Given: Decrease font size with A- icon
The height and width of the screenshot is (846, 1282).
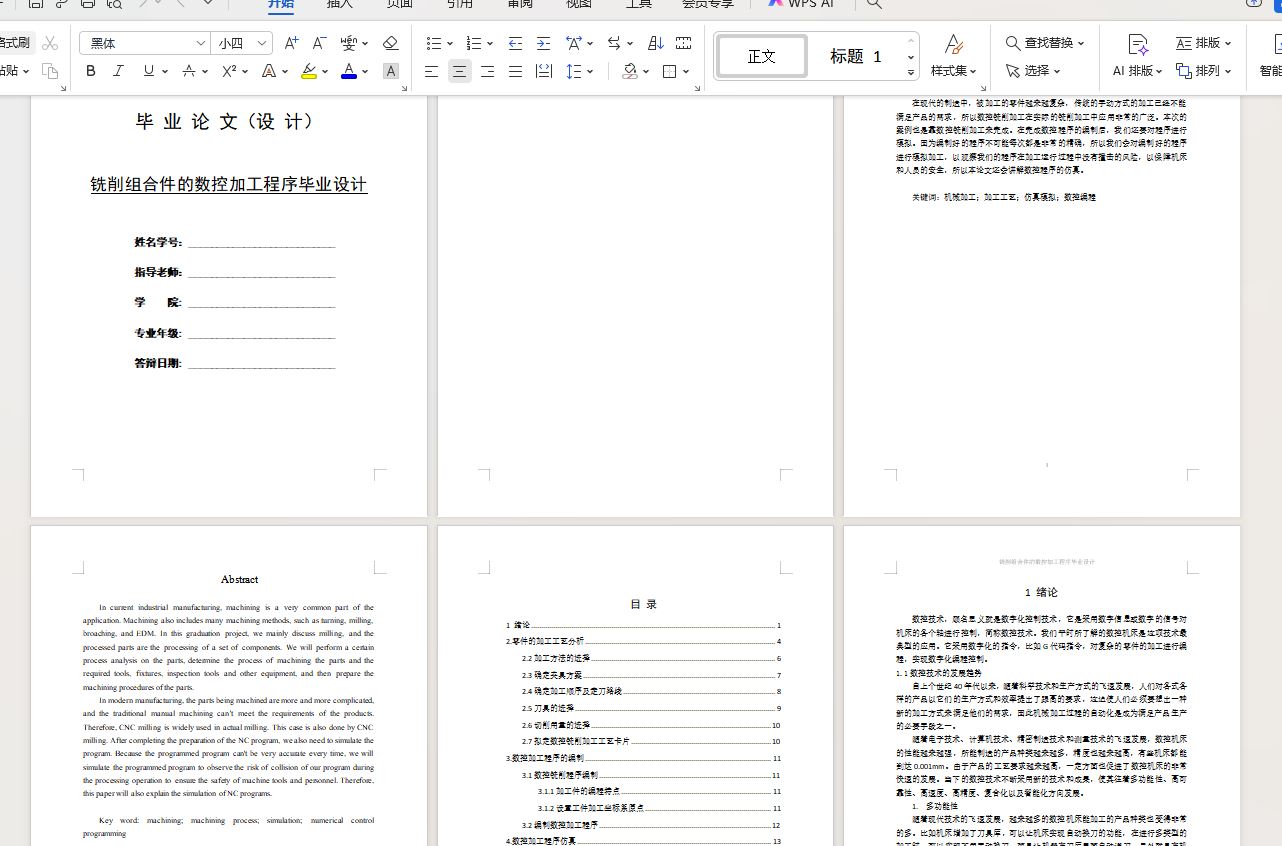Looking at the screenshot, I should click(319, 43).
